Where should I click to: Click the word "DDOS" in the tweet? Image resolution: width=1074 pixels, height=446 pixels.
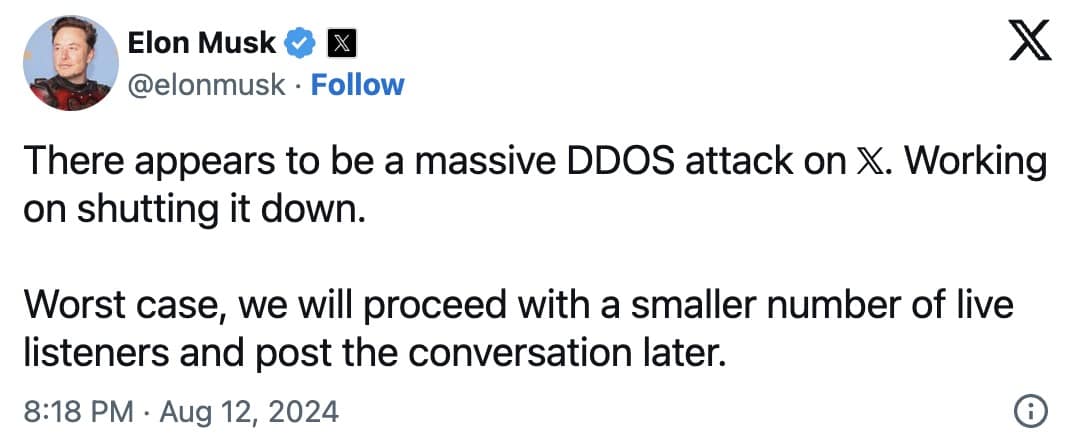tap(620, 162)
